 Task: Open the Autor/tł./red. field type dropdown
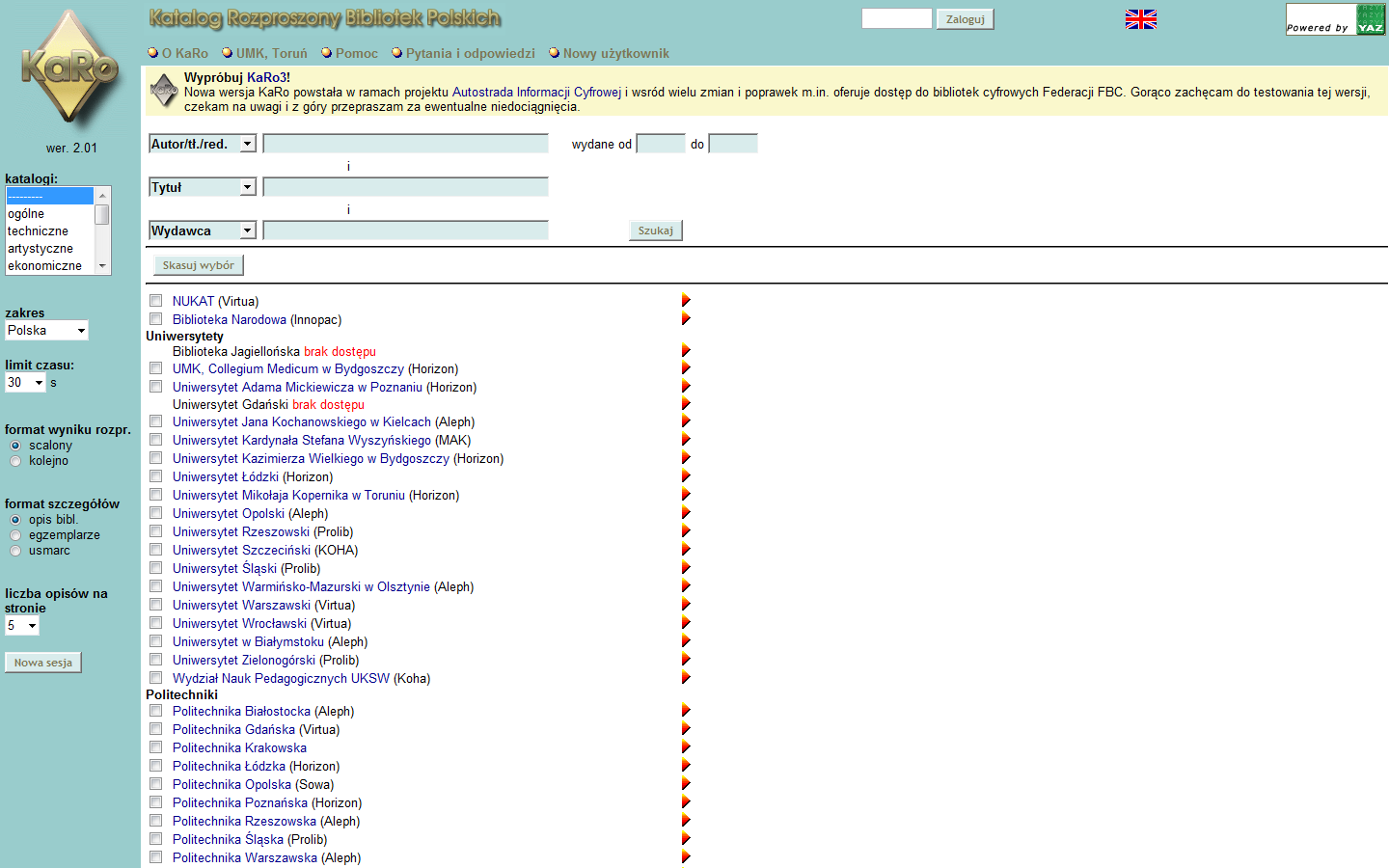203,144
